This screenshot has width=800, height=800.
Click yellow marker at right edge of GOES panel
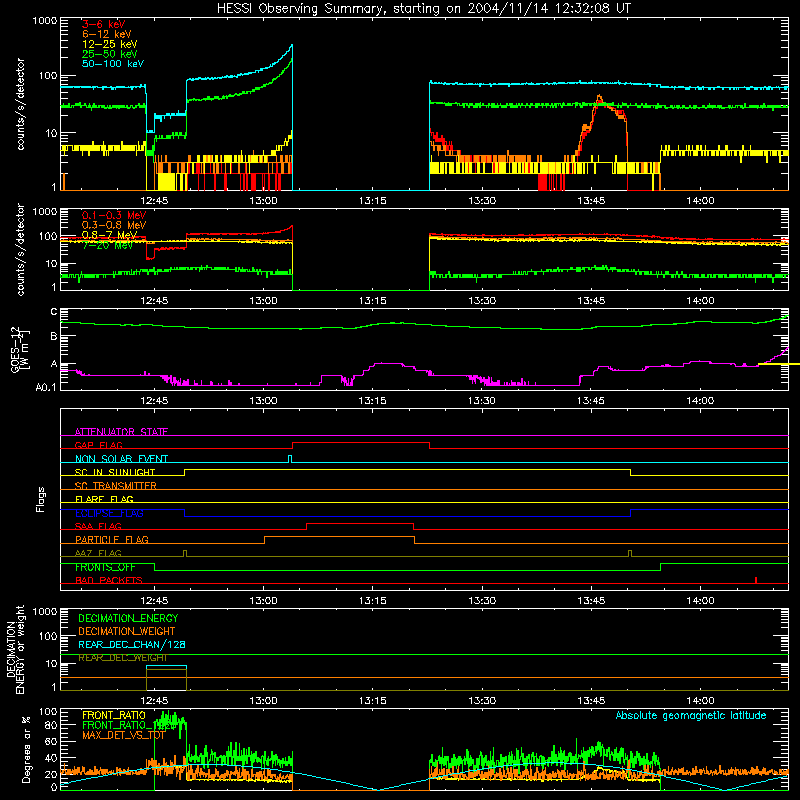[779, 364]
